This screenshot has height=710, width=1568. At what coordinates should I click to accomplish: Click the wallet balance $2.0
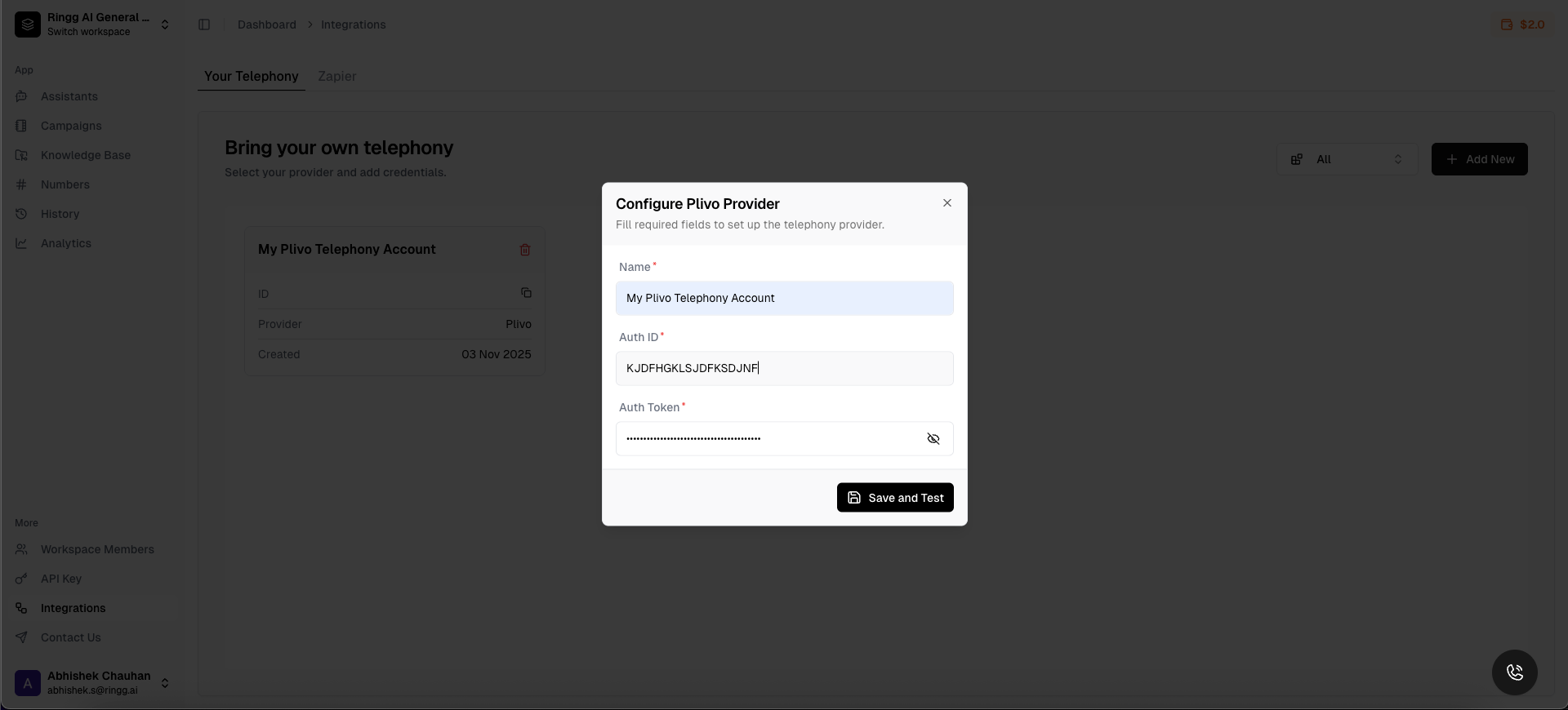(1523, 24)
